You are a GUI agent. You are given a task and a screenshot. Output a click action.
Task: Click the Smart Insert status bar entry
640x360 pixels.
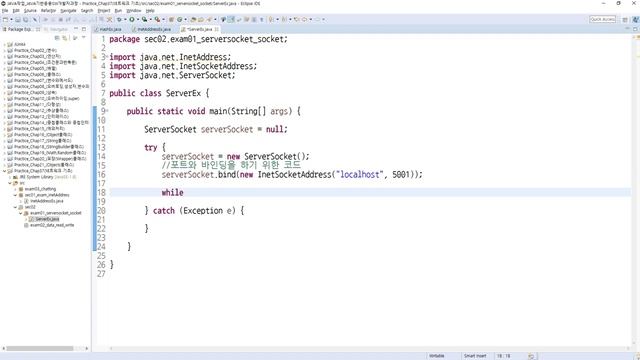click(x=475, y=356)
